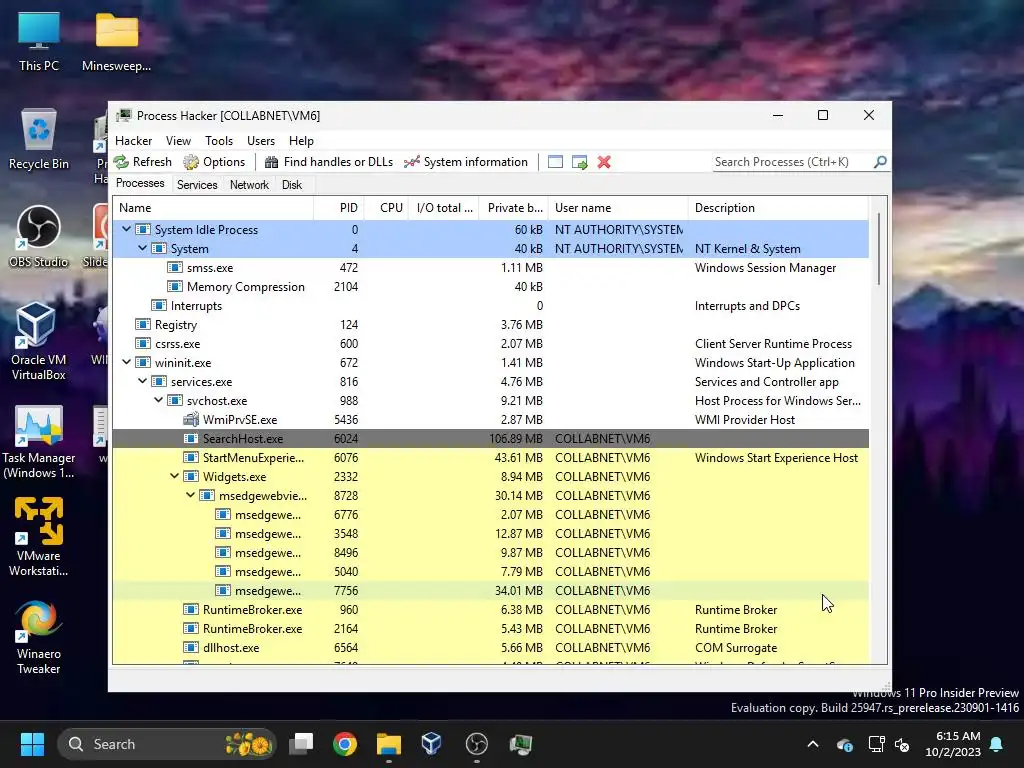1024x768 pixels.
Task: Sort by I/O total column header
Action: point(443,208)
